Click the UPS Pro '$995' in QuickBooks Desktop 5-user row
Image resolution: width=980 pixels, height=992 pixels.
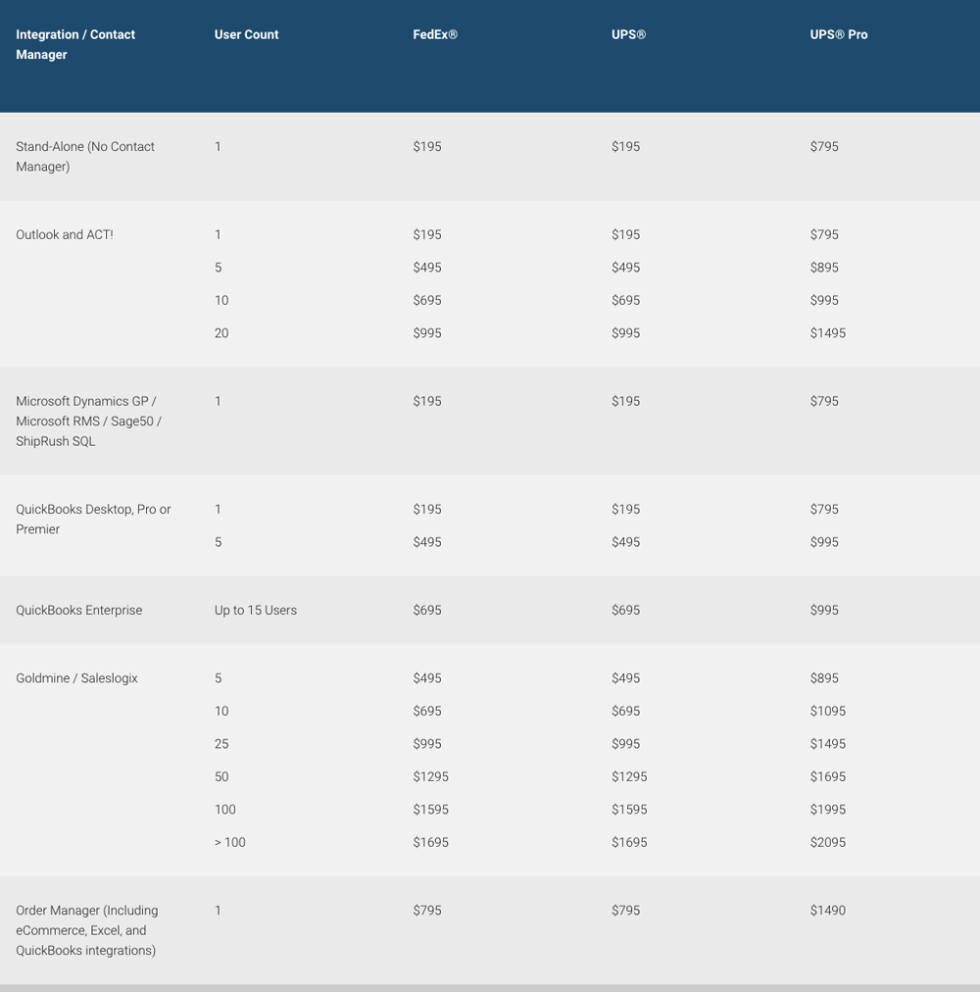824,542
